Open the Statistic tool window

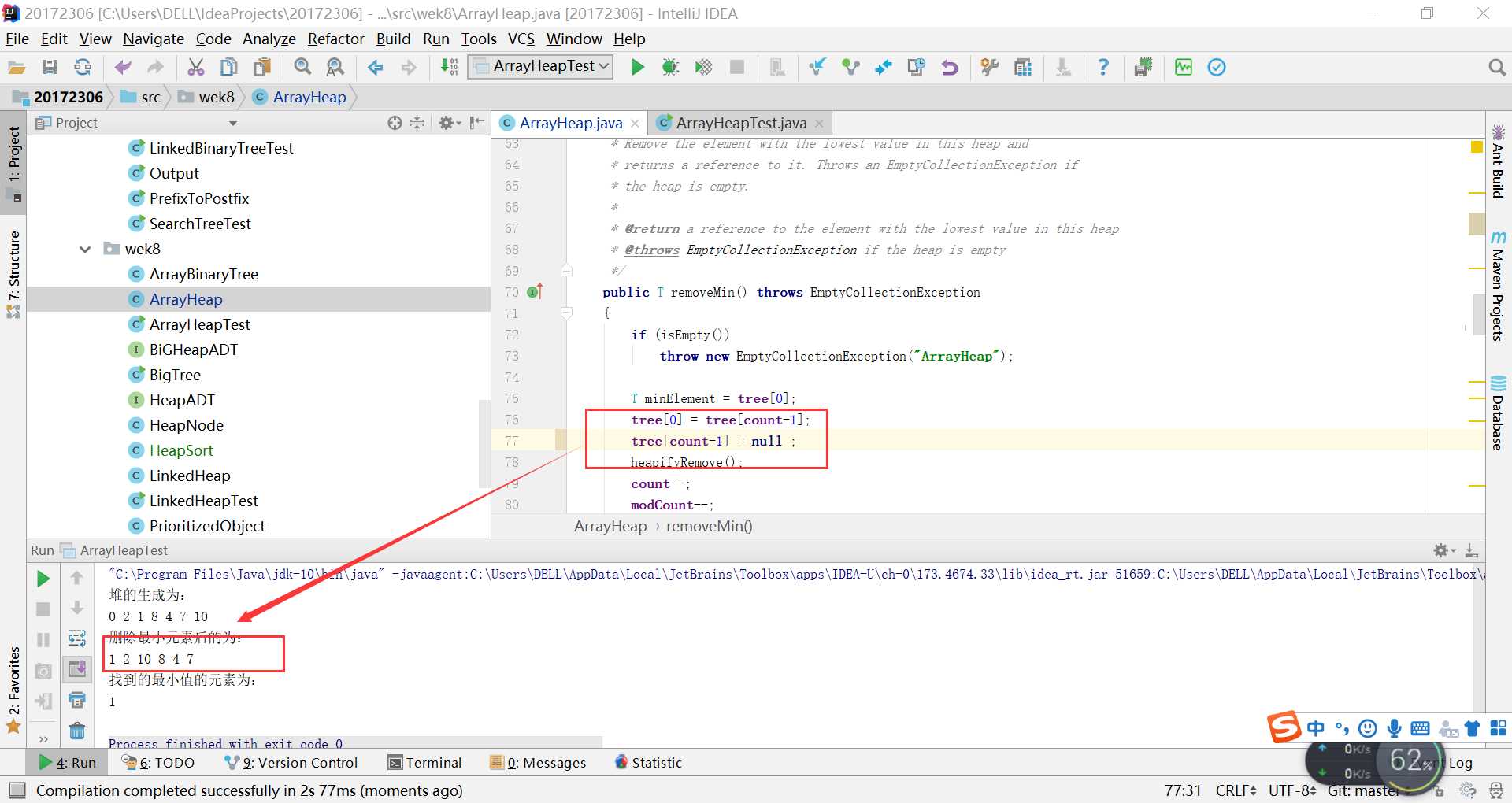coord(648,762)
